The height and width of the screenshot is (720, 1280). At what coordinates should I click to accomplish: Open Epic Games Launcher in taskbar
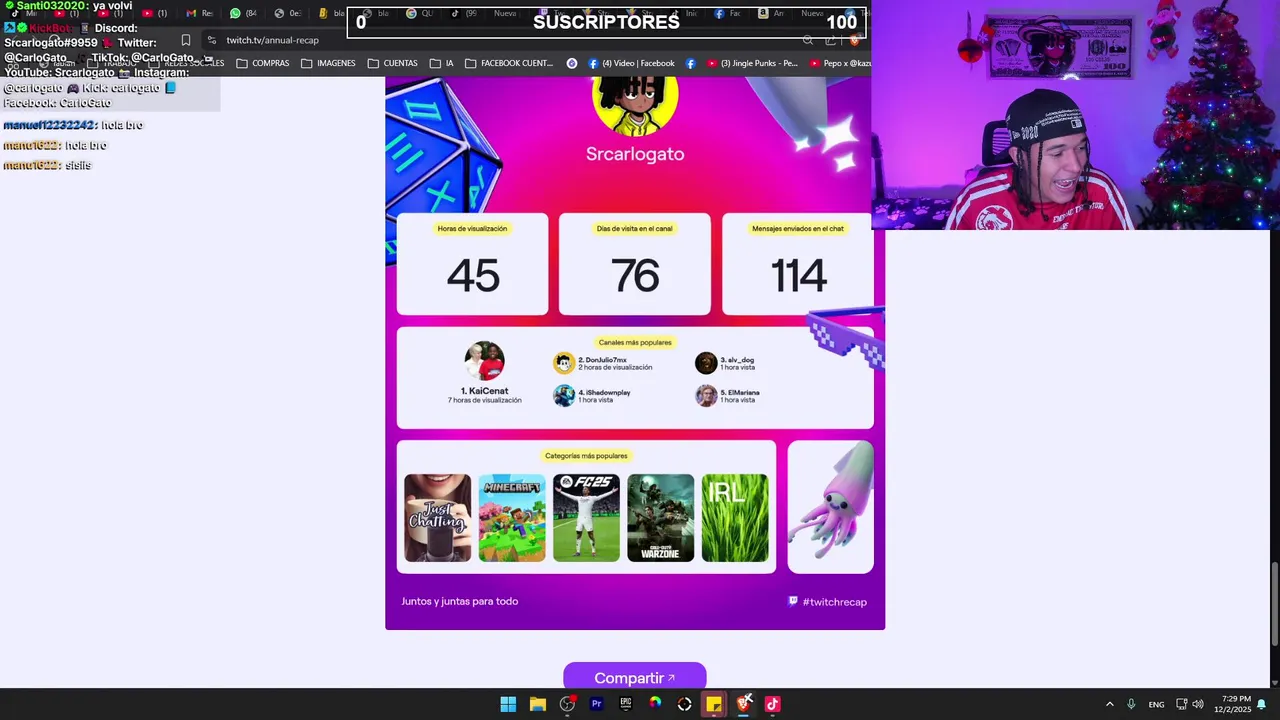(626, 704)
